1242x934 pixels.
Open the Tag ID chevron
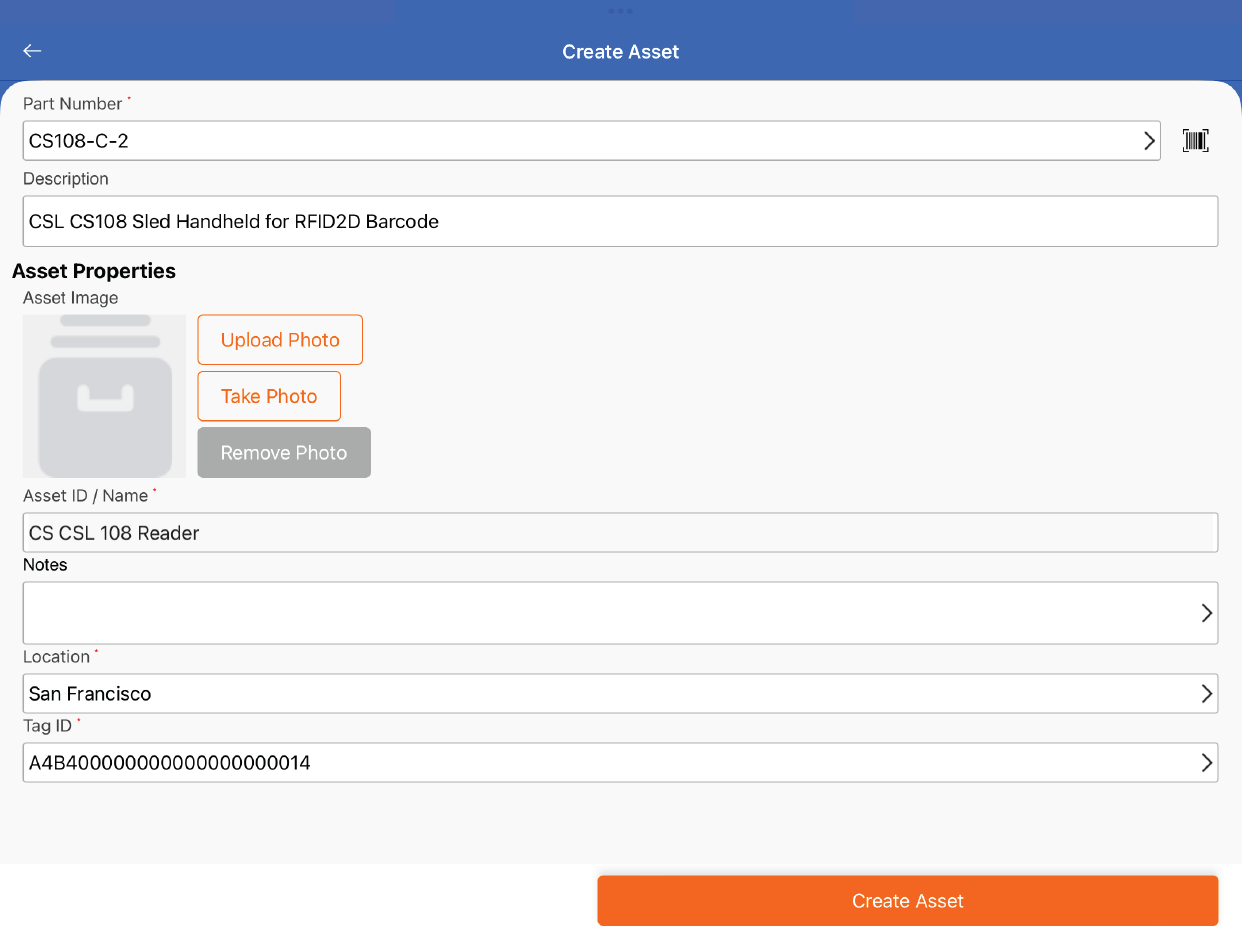point(1206,763)
